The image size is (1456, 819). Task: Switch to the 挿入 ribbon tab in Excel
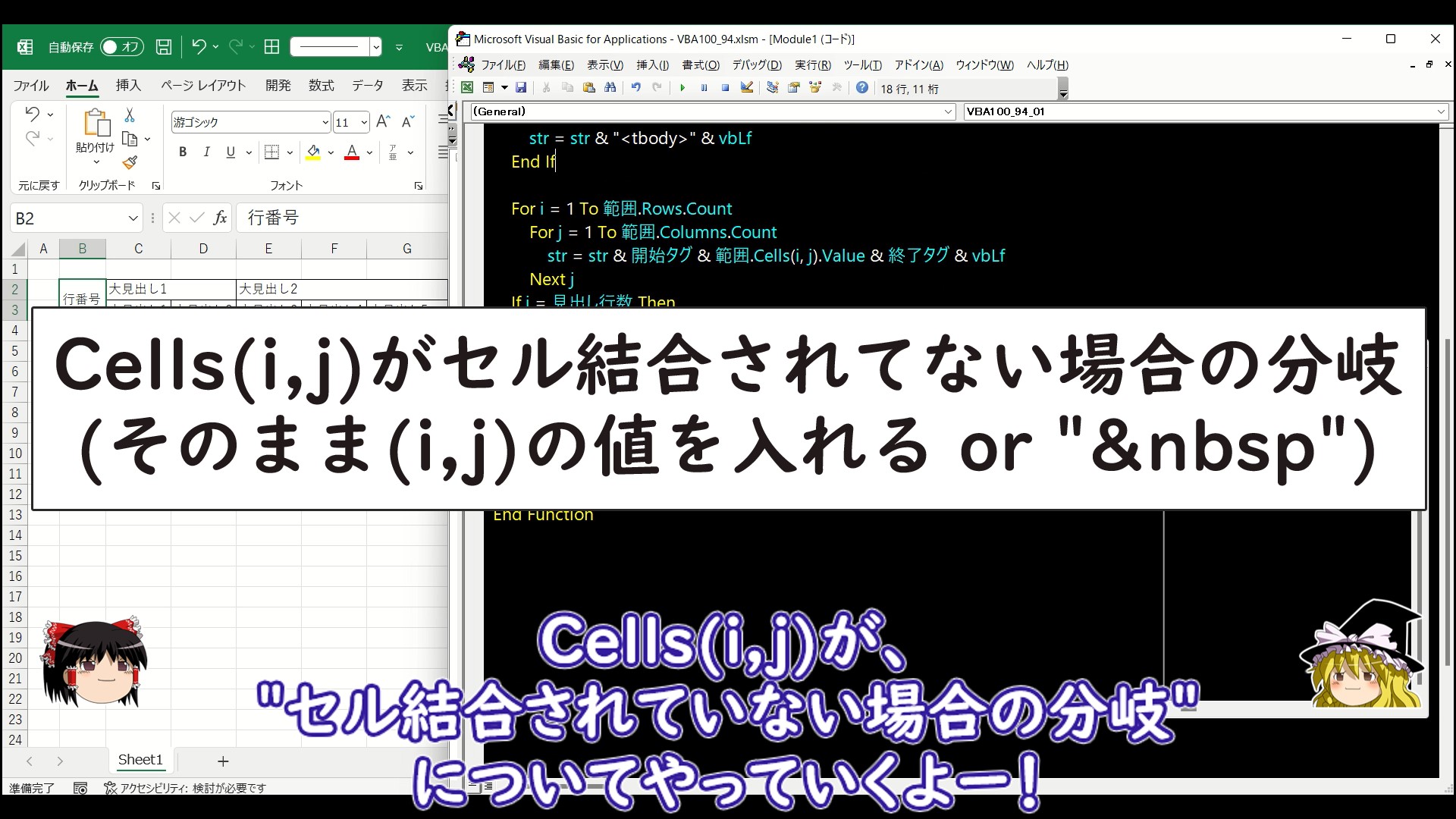128,86
